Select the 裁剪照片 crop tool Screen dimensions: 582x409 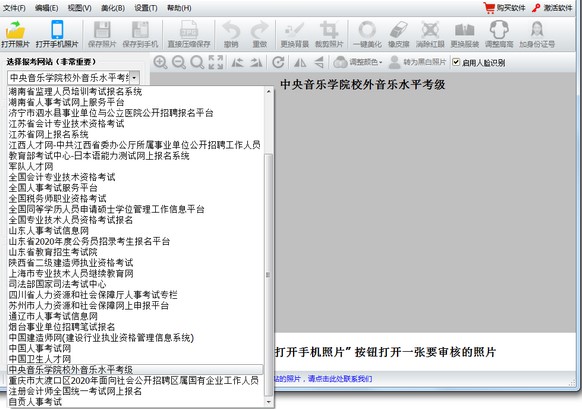coord(329,34)
